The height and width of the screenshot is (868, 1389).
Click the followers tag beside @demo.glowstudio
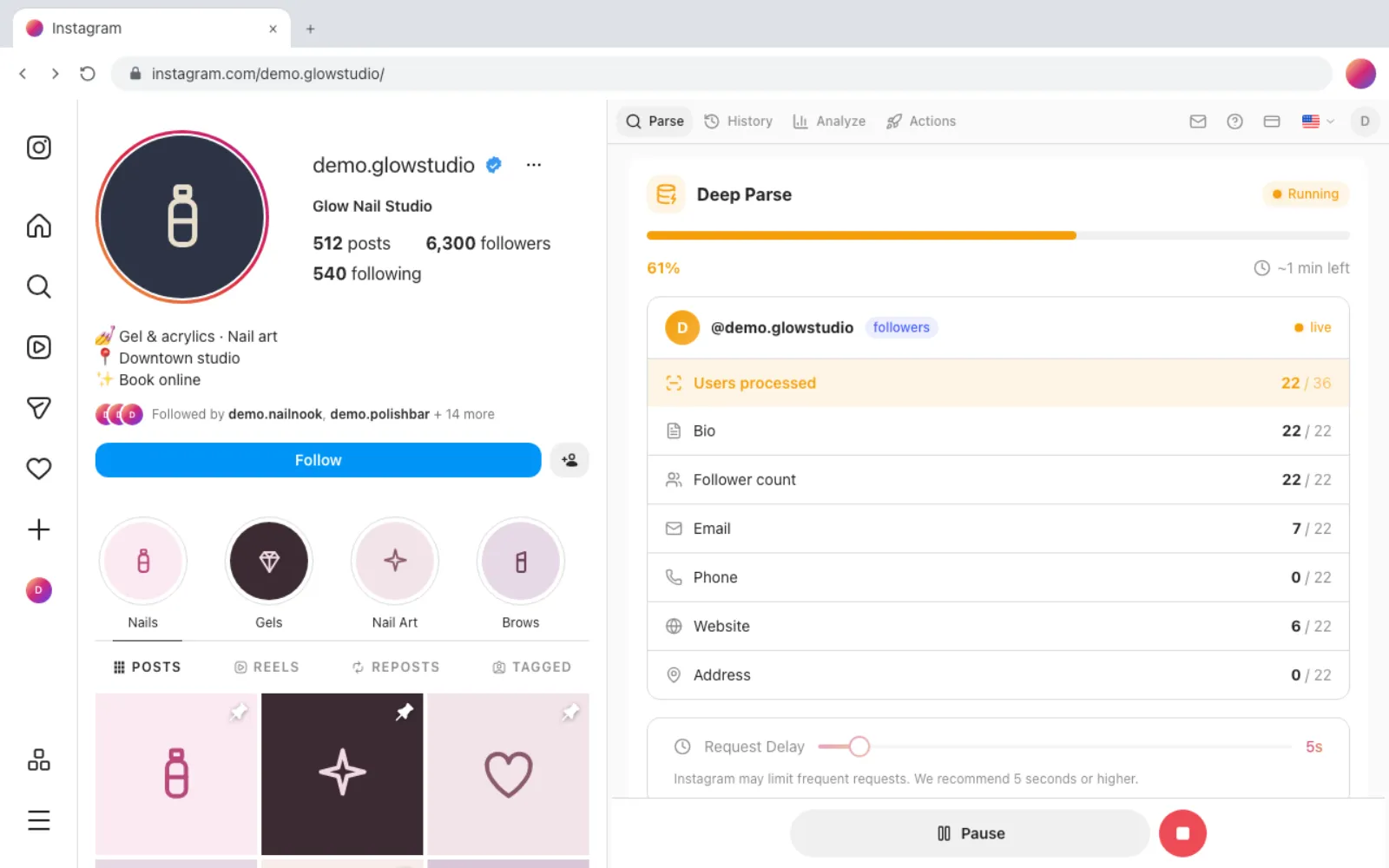(x=901, y=327)
